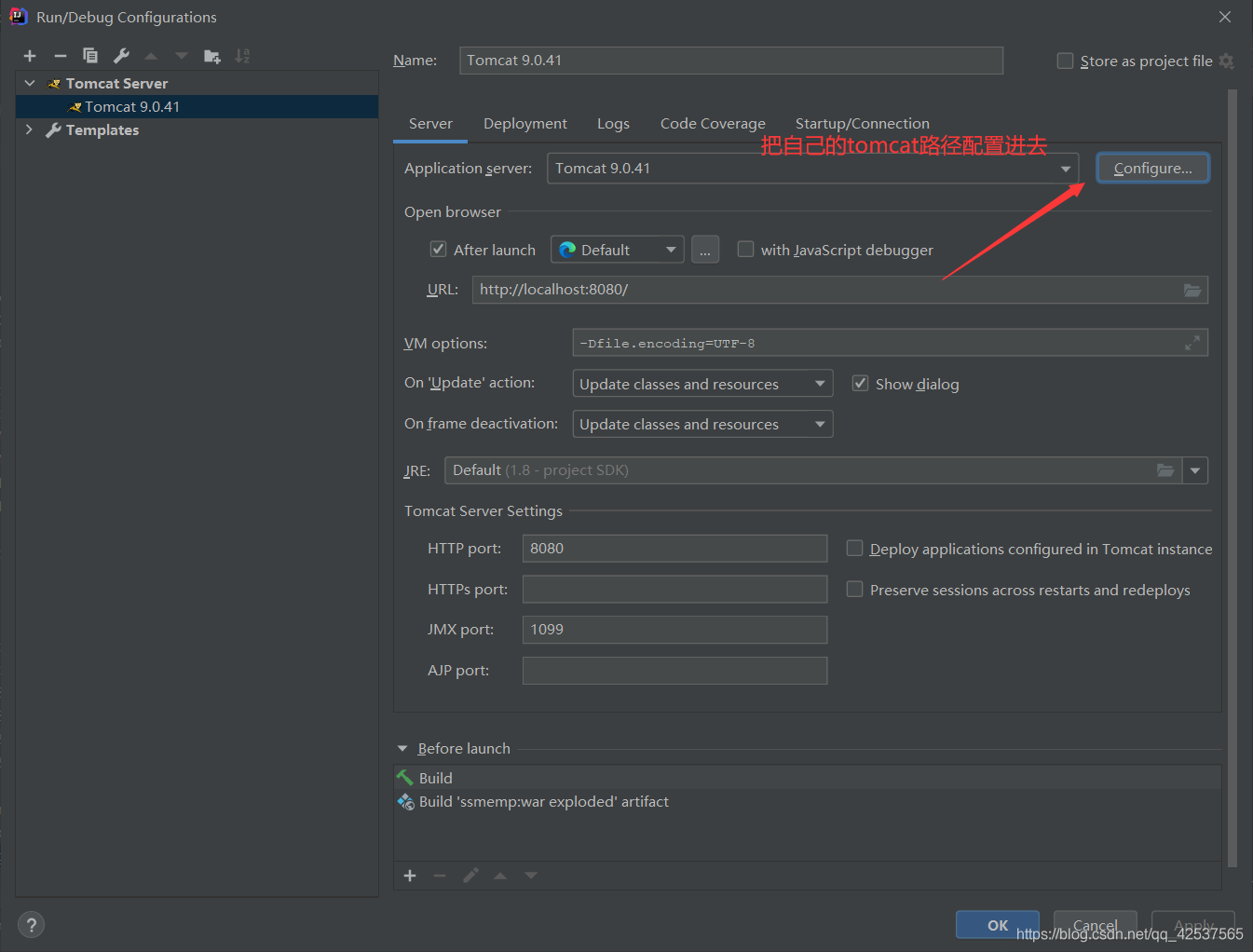Move configuration down in toolbar
1253x952 pixels.
pos(182,56)
